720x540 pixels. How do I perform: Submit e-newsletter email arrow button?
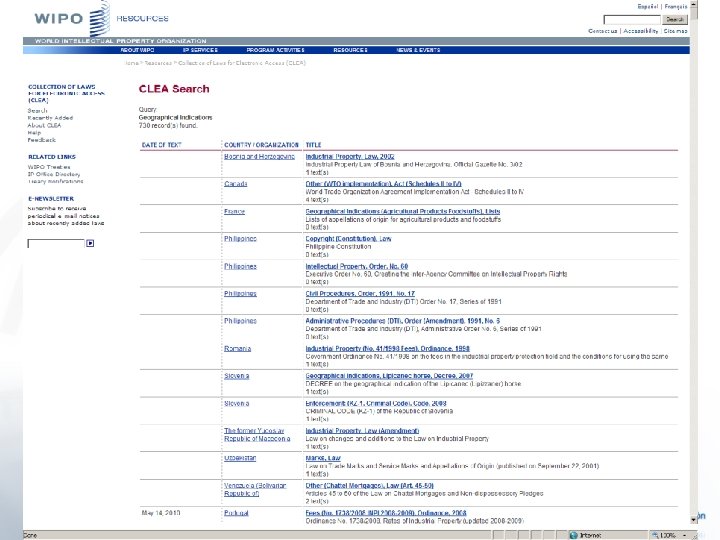coord(90,243)
